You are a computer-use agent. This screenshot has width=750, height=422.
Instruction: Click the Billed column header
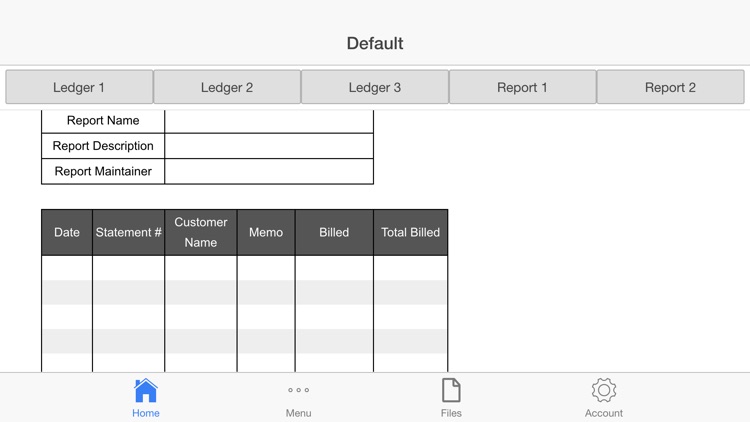334,233
